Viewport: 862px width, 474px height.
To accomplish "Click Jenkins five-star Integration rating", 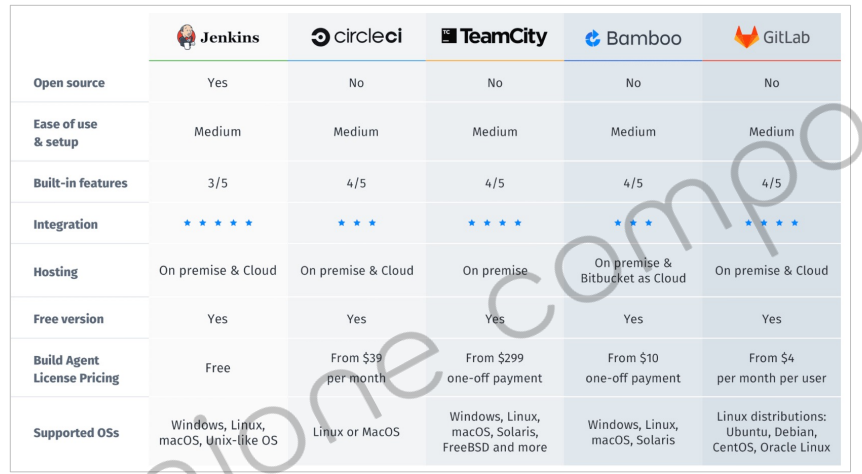I will click(x=218, y=223).
